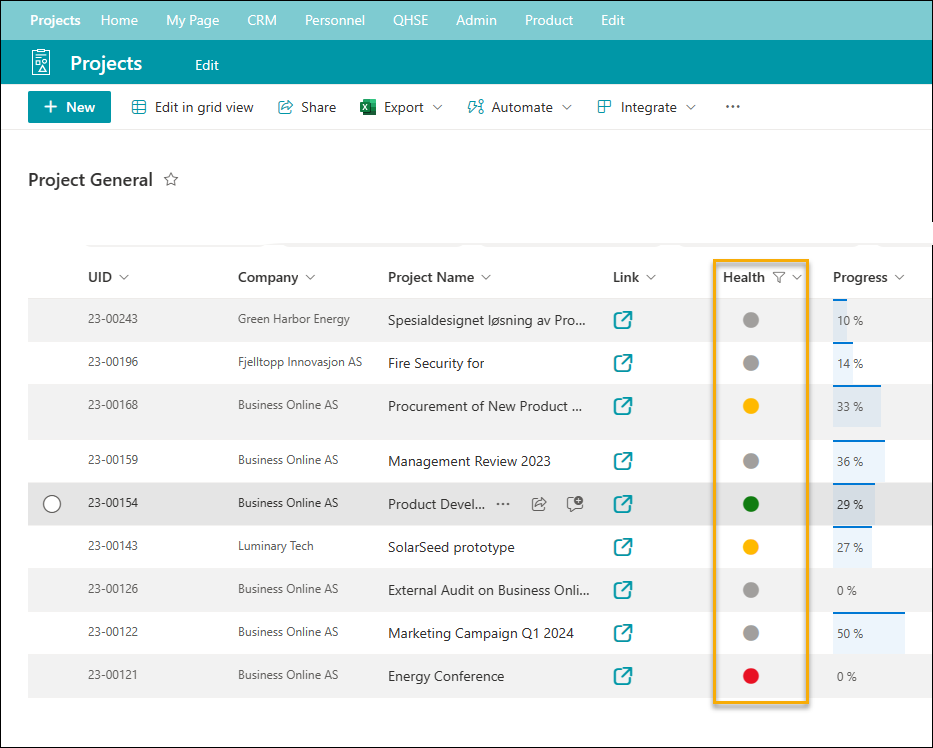Open project Fire Security for

(x=436, y=363)
